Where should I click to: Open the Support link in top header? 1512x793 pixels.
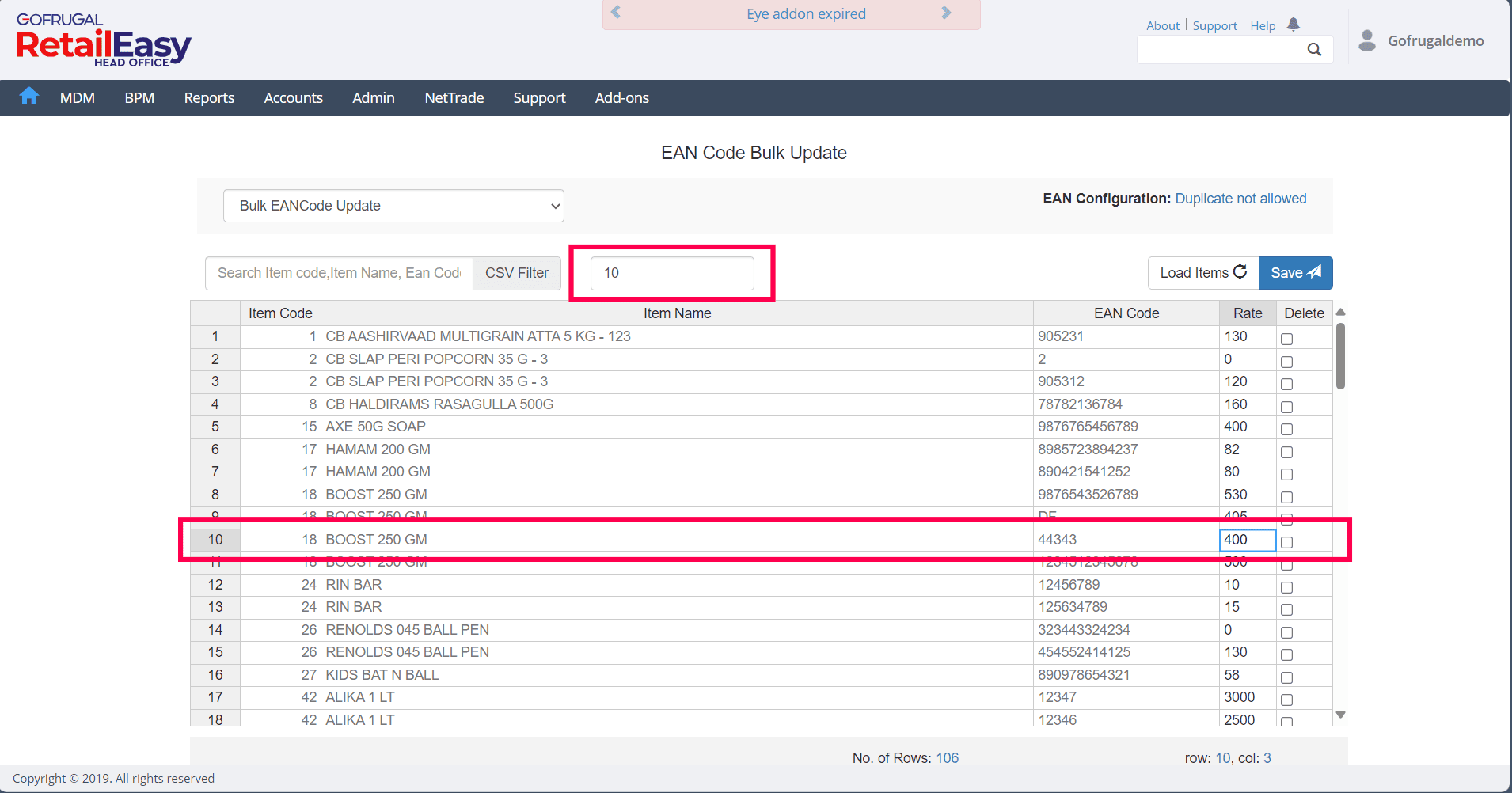pyautogui.click(x=1215, y=25)
